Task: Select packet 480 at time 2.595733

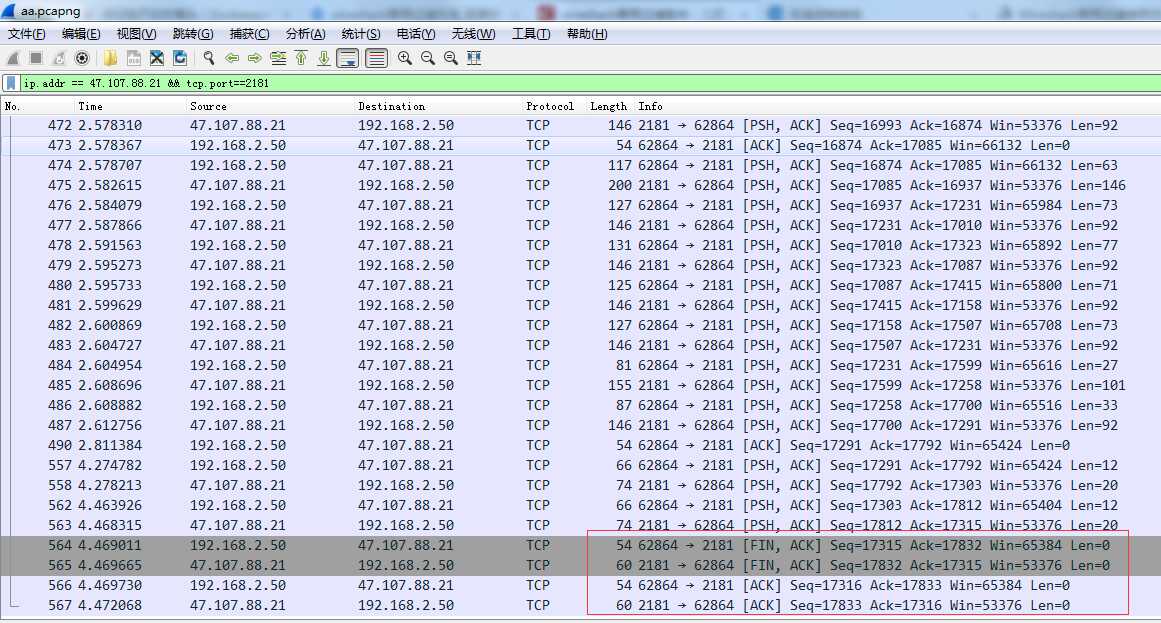Action: [580, 285]
